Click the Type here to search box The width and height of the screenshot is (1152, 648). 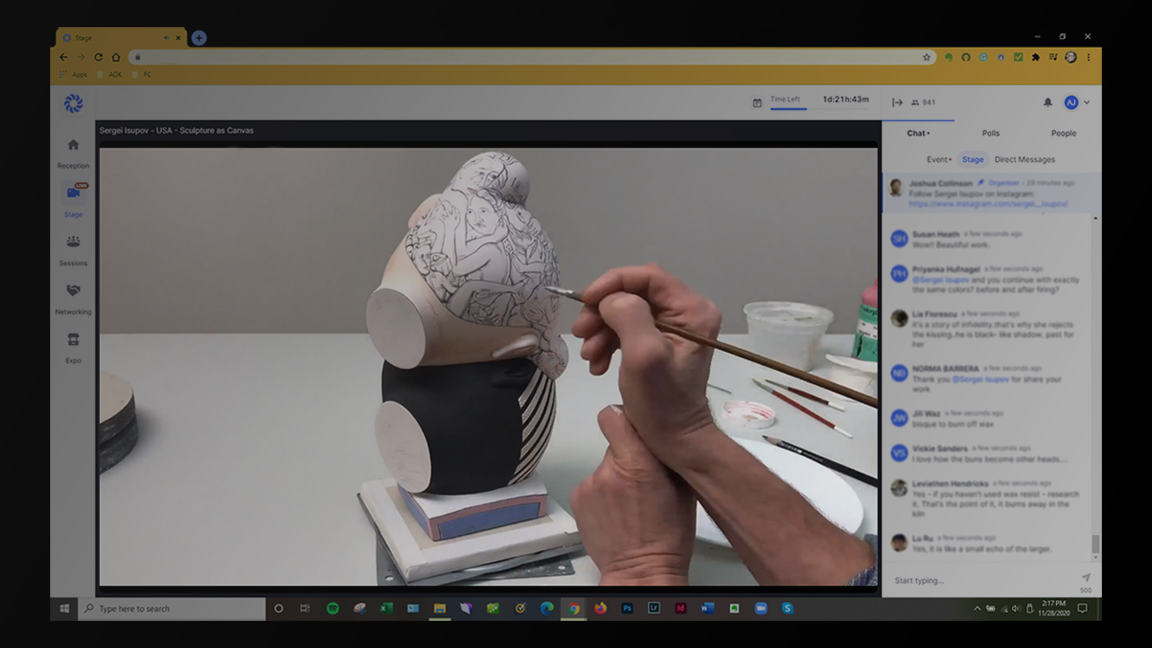172,608
